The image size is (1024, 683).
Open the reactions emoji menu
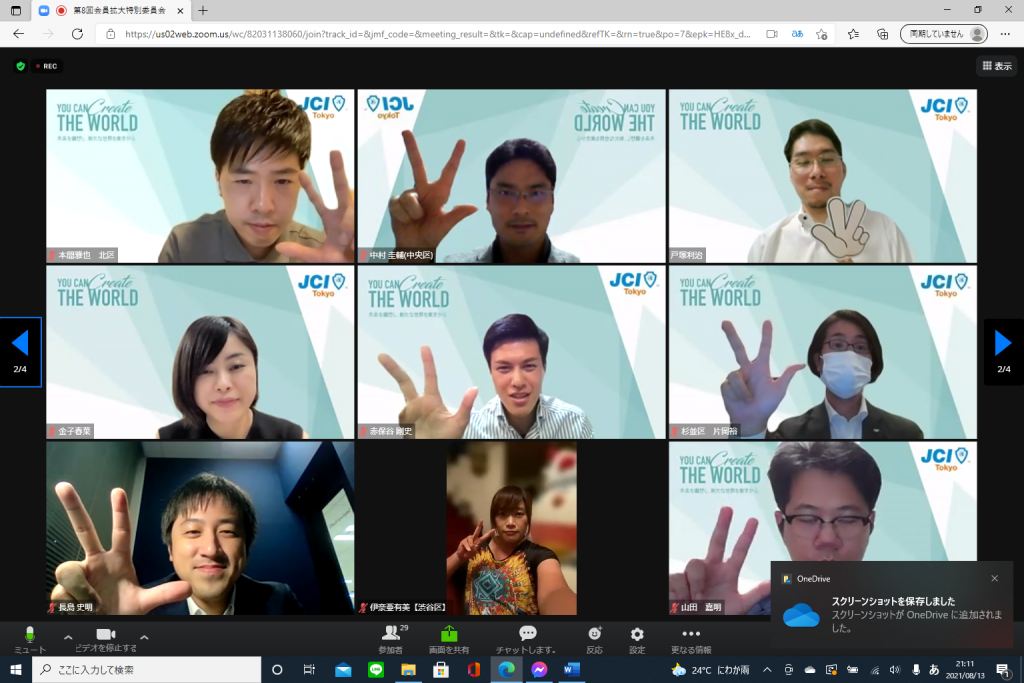point(595,634)
